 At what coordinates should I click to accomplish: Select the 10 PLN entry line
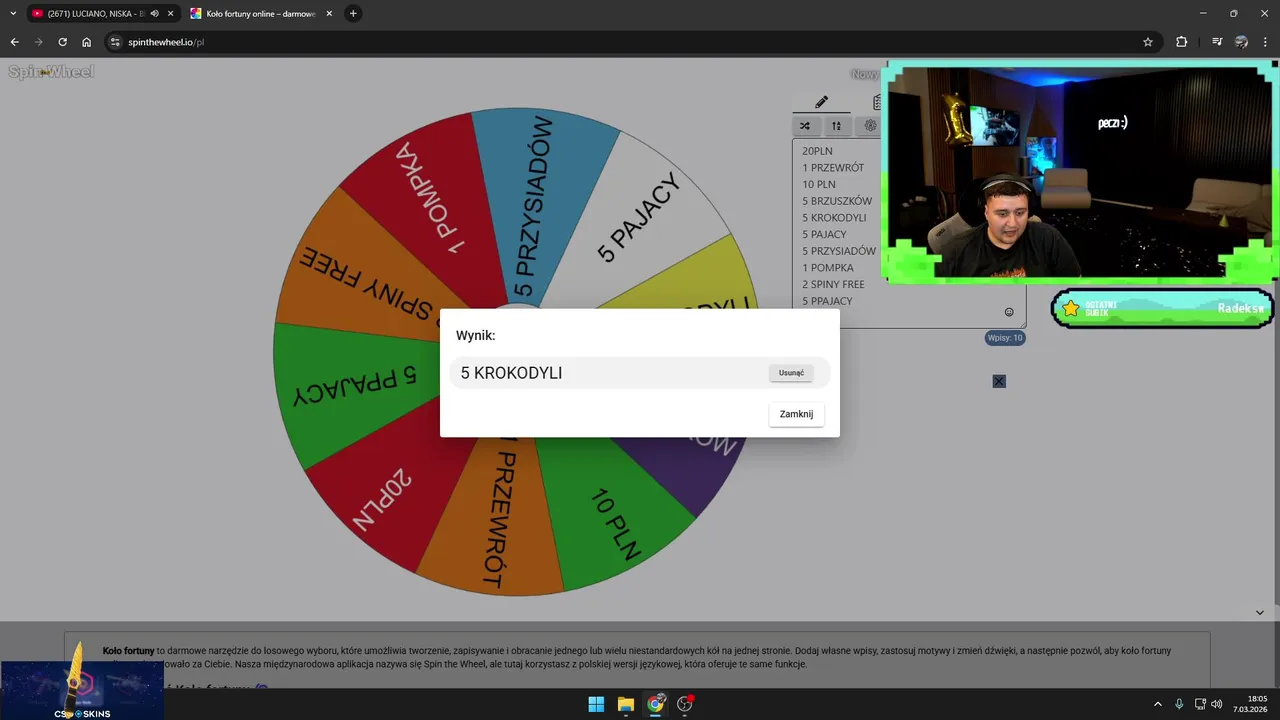click(819, 184)
